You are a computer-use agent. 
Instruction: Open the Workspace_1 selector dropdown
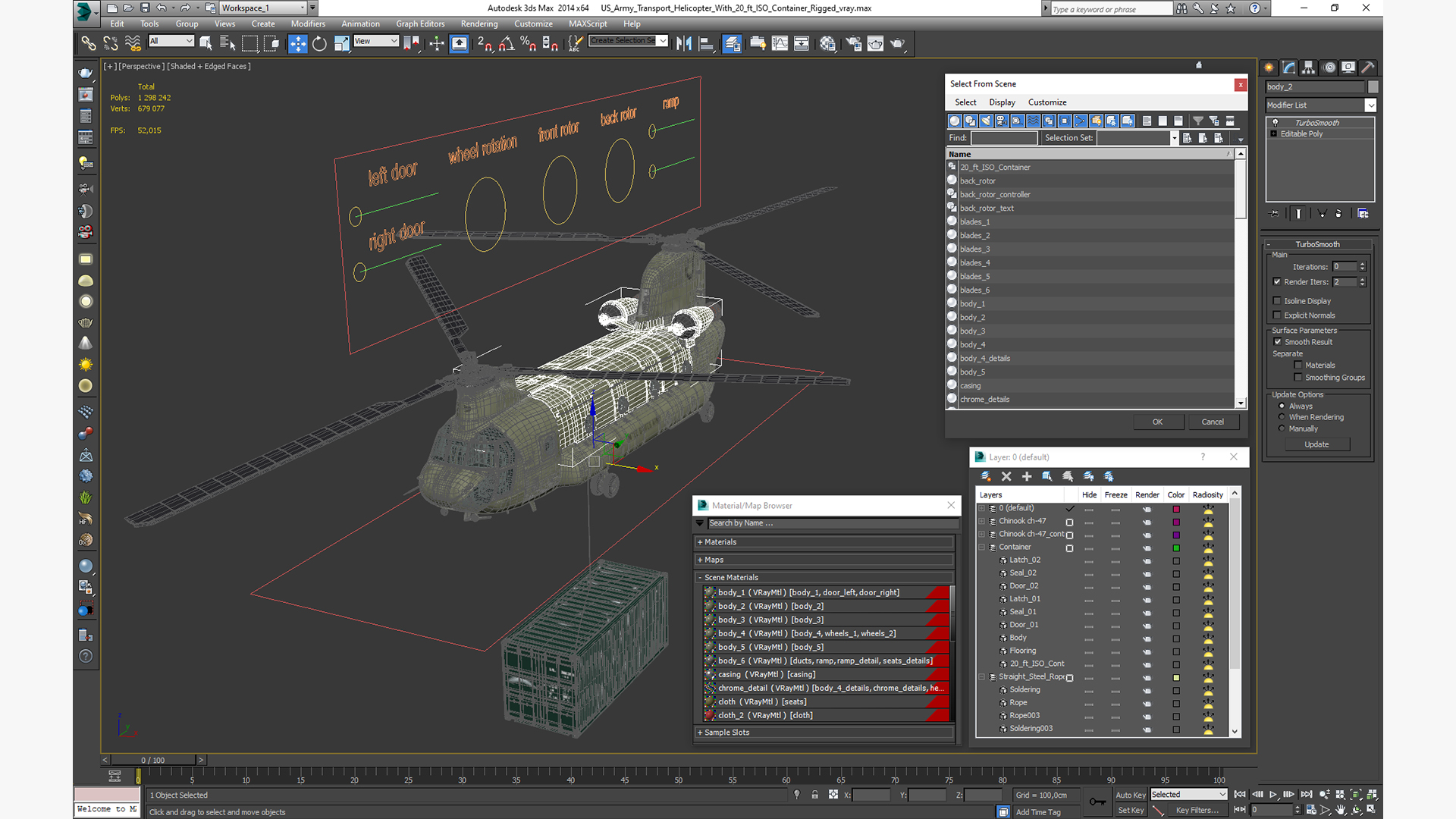[x=263, y=8]
